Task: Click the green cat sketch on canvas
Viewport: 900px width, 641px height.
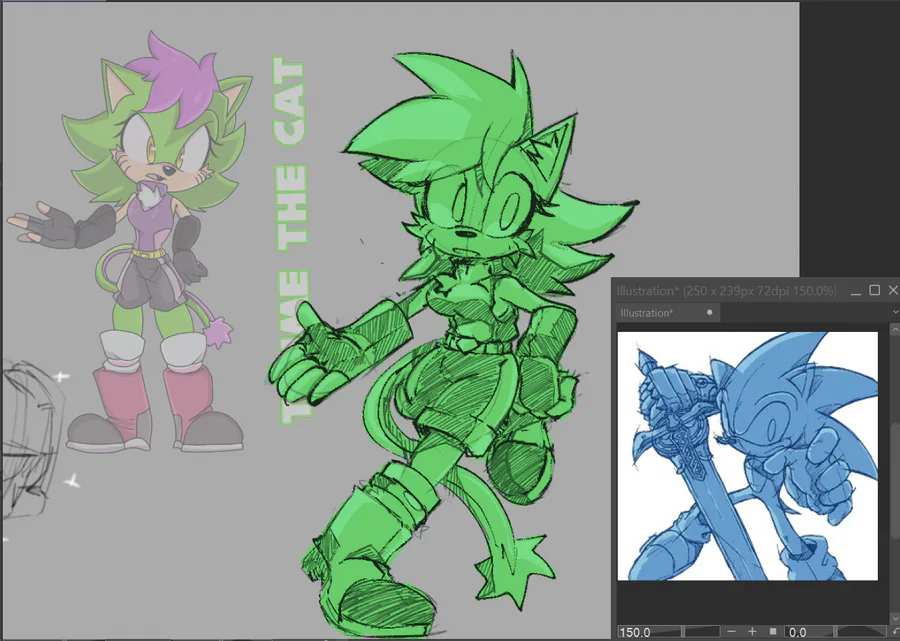Action: click(453, 344)
